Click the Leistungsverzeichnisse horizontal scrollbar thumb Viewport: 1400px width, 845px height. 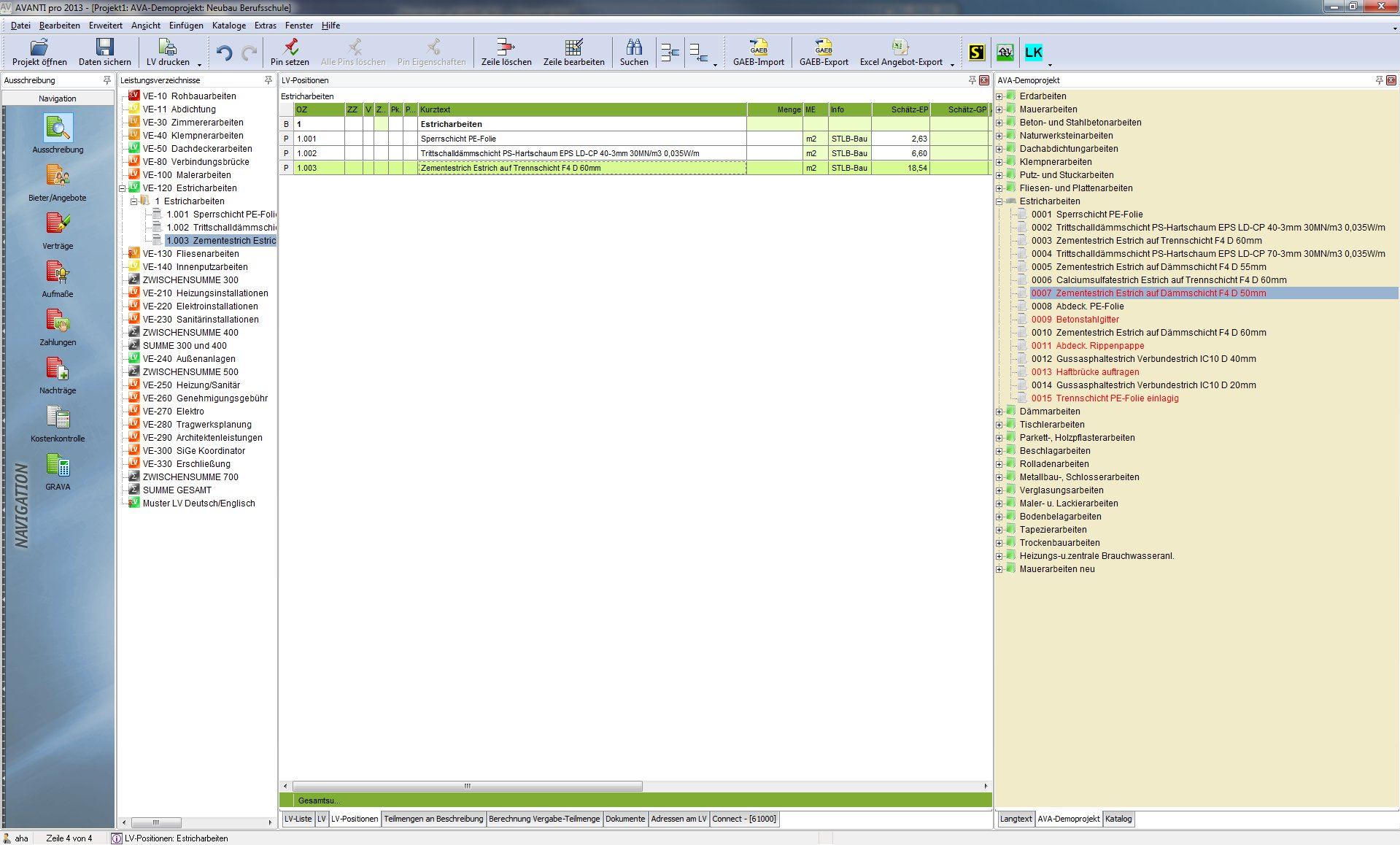coord(155,822)
